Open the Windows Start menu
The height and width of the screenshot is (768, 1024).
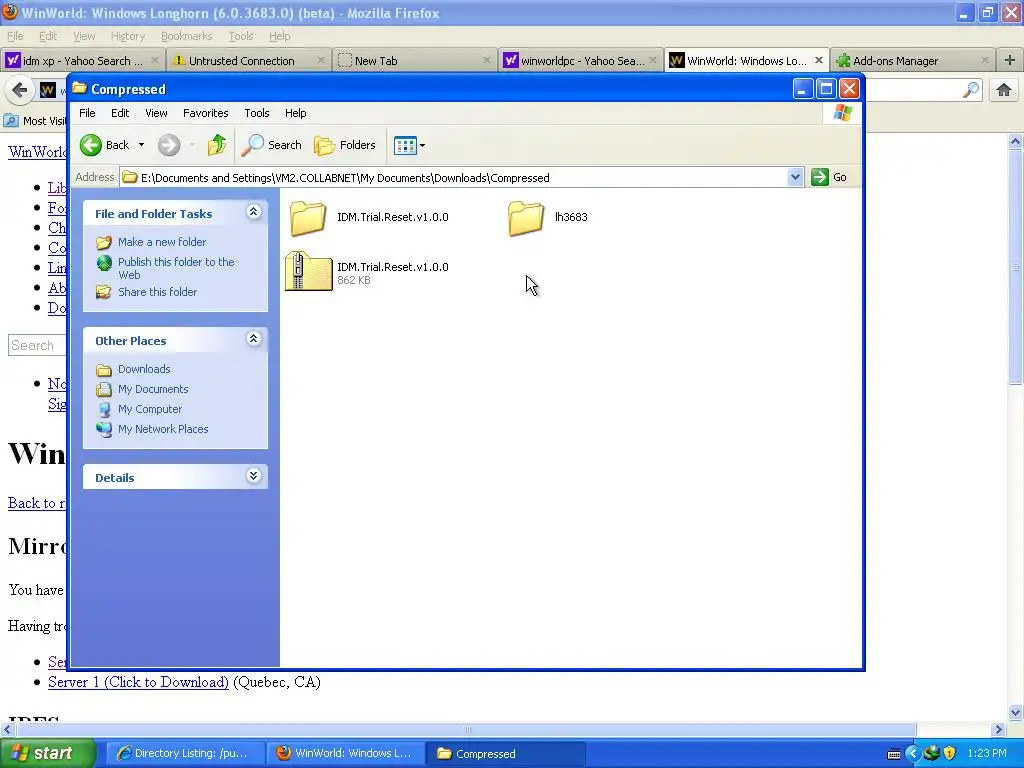(x=46, y=754)
